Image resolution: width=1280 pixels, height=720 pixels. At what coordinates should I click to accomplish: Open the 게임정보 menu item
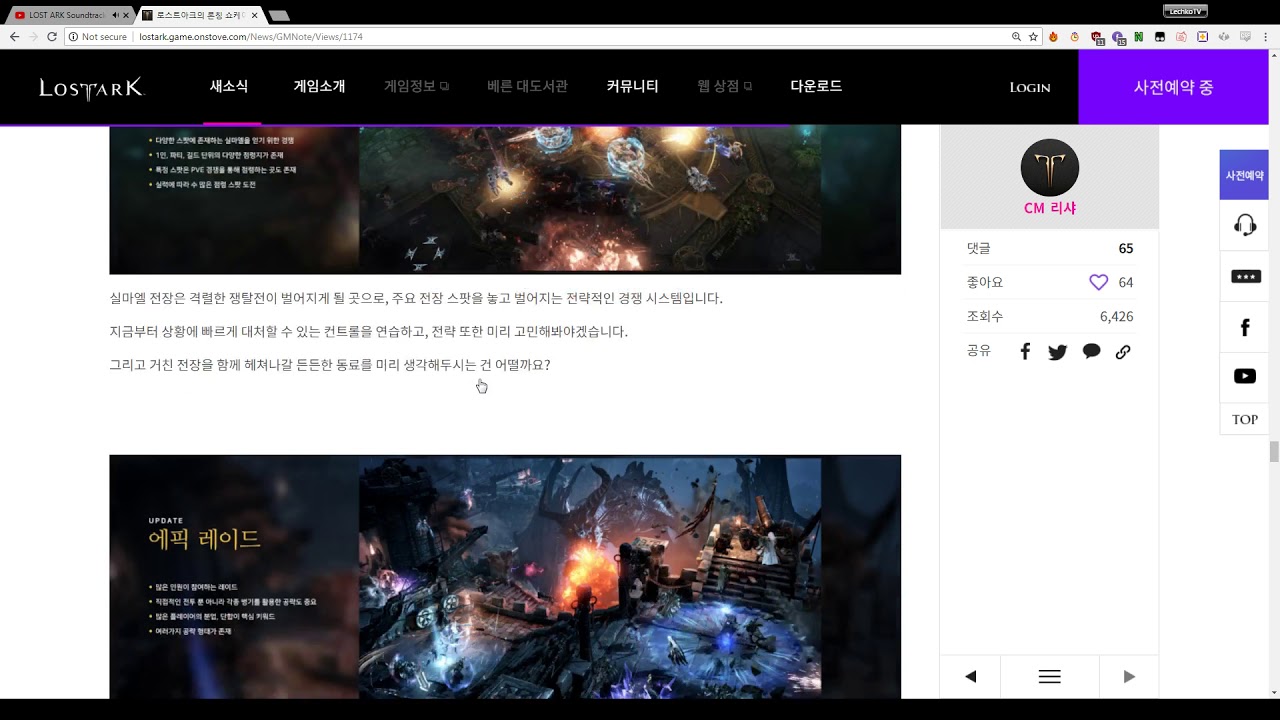point(416,86)
